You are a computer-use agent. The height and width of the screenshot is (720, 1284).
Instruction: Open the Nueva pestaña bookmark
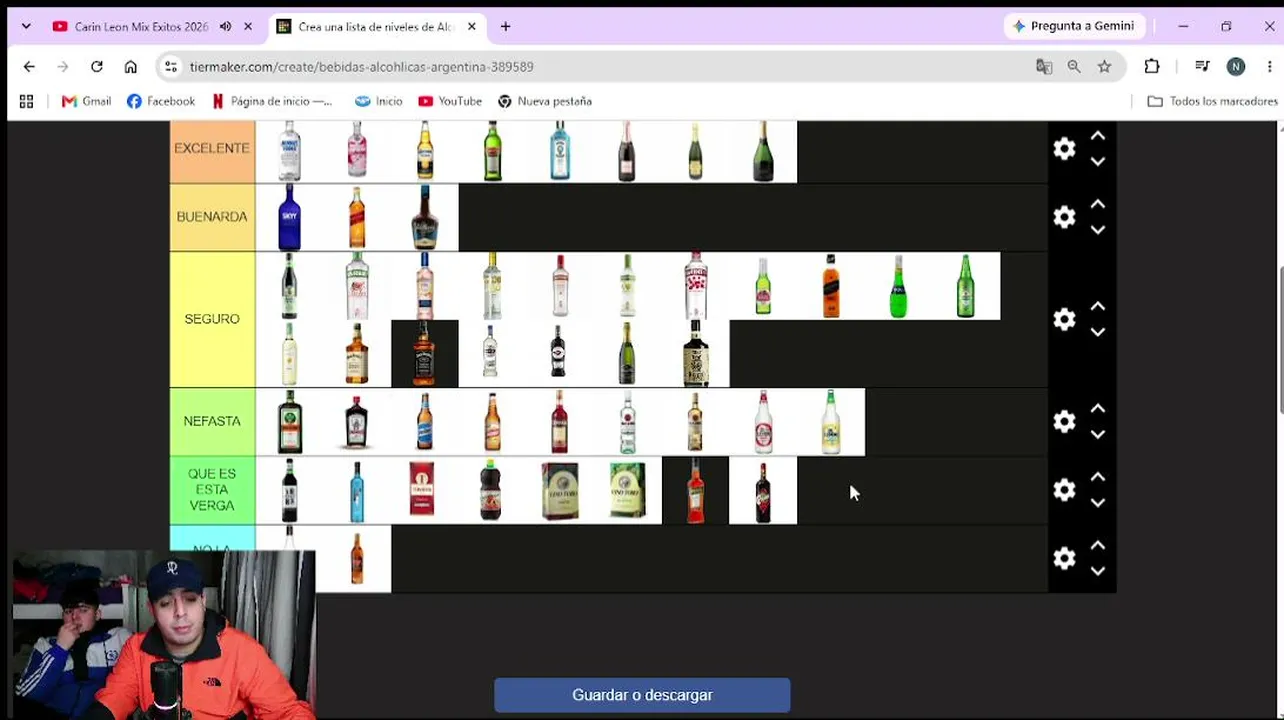point(545,101)
